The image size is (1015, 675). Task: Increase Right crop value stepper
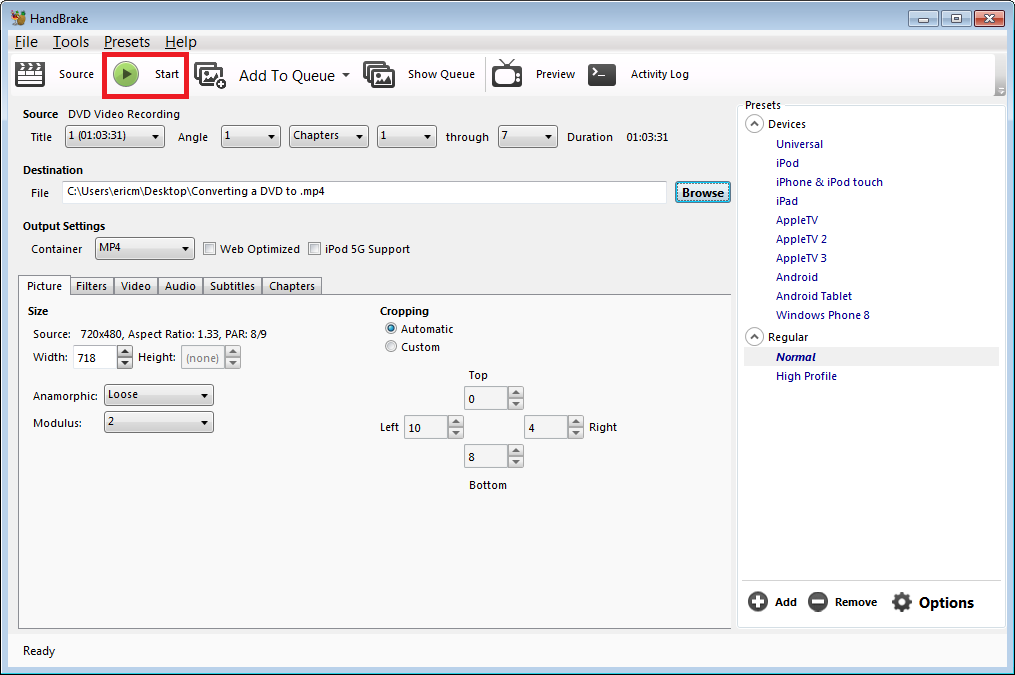point(575,421)
